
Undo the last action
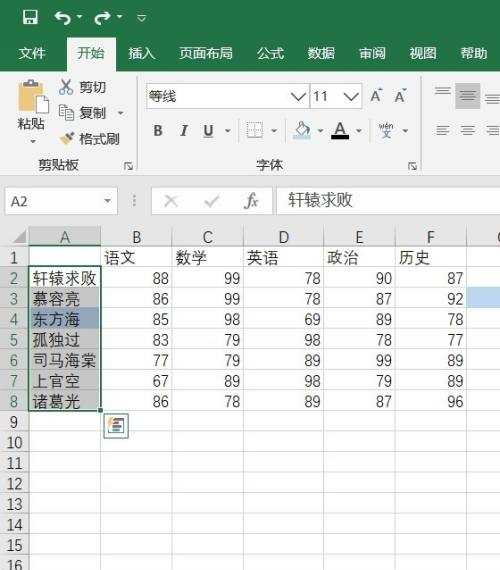point(63,17)
